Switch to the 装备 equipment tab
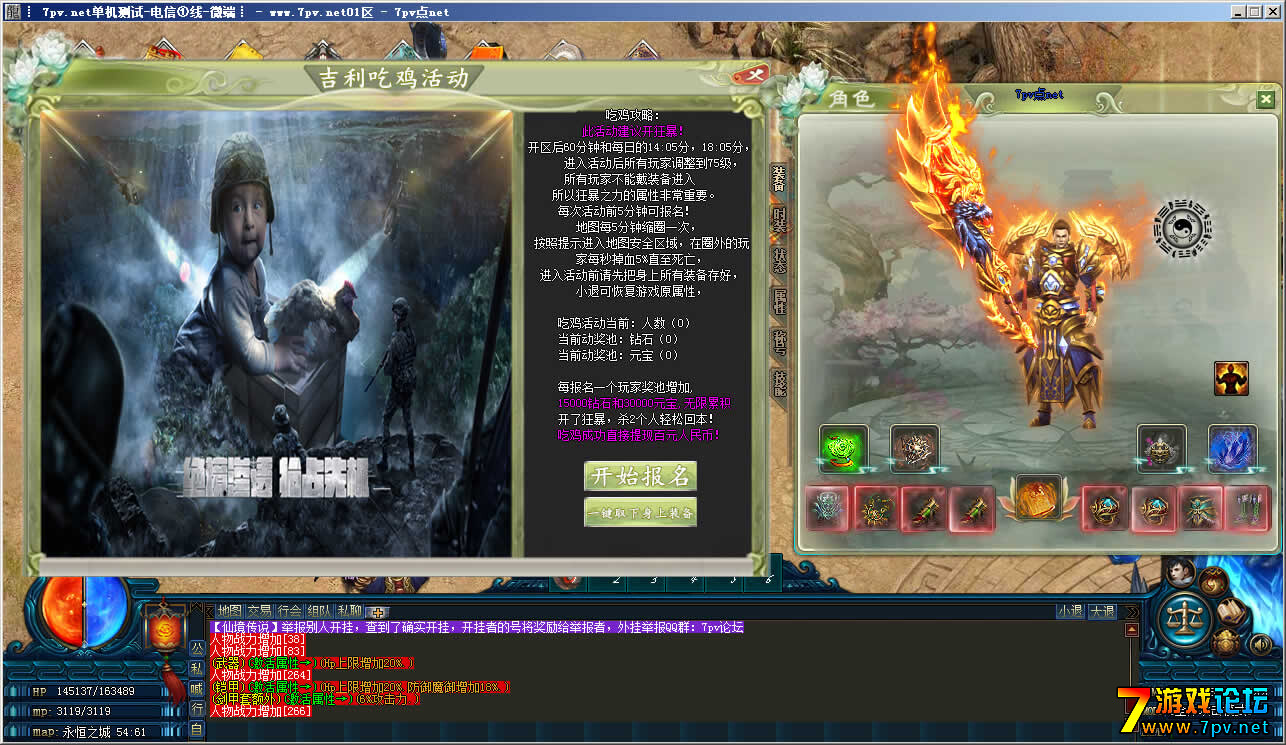This screenshot has width=1286, height=745. tap(779, 178)
